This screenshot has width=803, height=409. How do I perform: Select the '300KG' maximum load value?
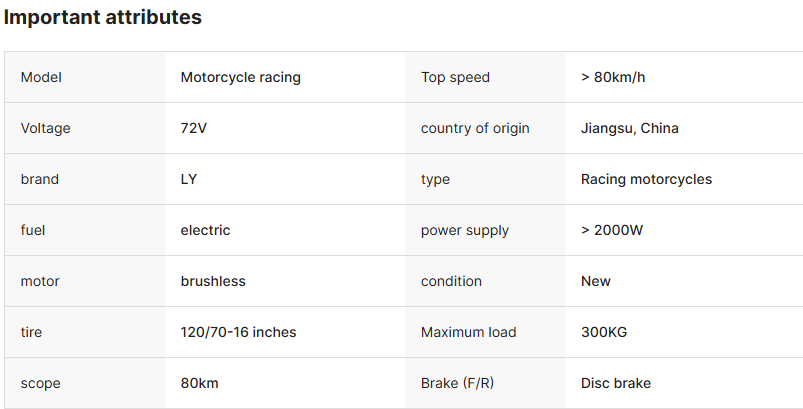pos(603,332)
